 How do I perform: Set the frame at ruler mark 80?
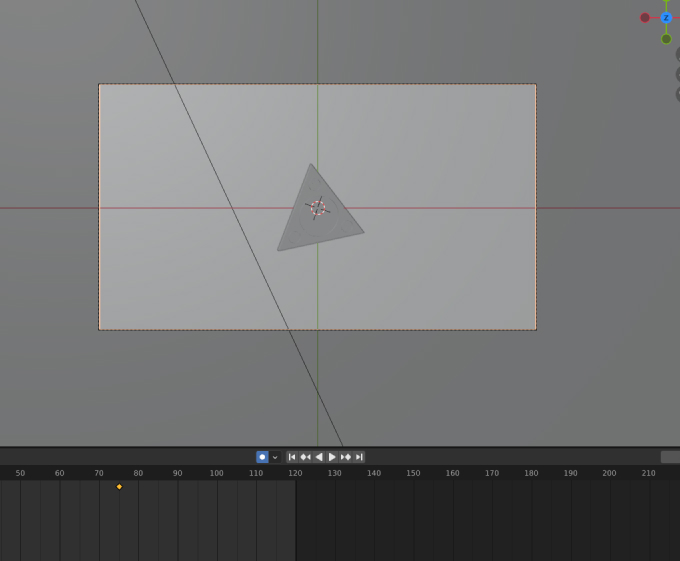coord(138,473)
